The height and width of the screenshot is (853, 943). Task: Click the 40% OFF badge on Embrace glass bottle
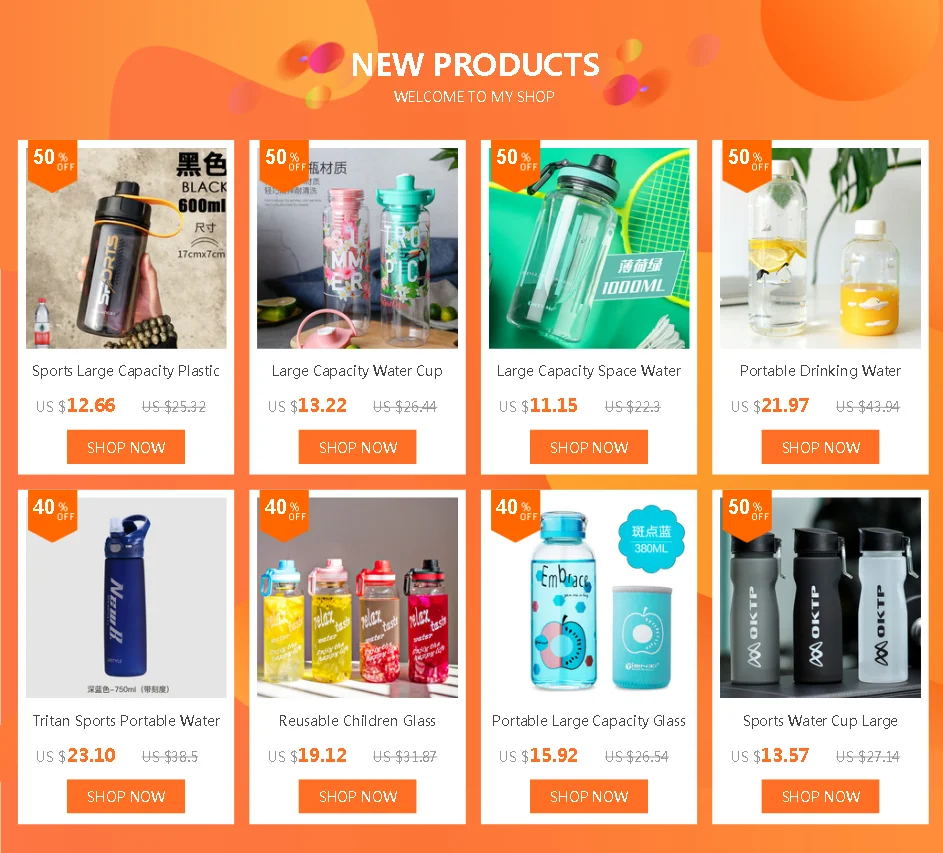pyautogui.click(x=515, y=516)
